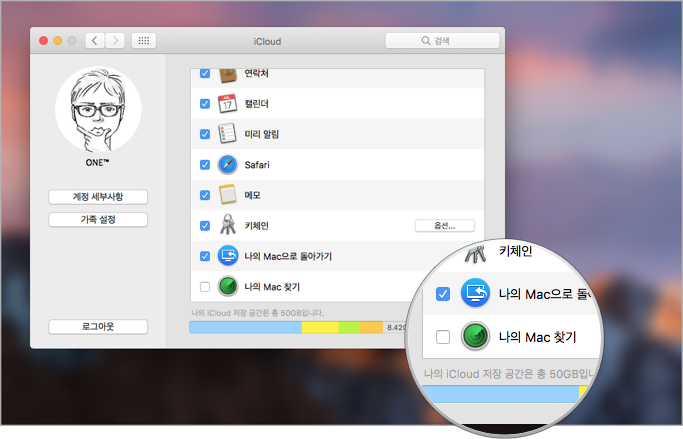This screenshot has width=683, height=439.
Task: Disable 나의 Mac으로 돌아가기 checkbox
Action: 205,256
